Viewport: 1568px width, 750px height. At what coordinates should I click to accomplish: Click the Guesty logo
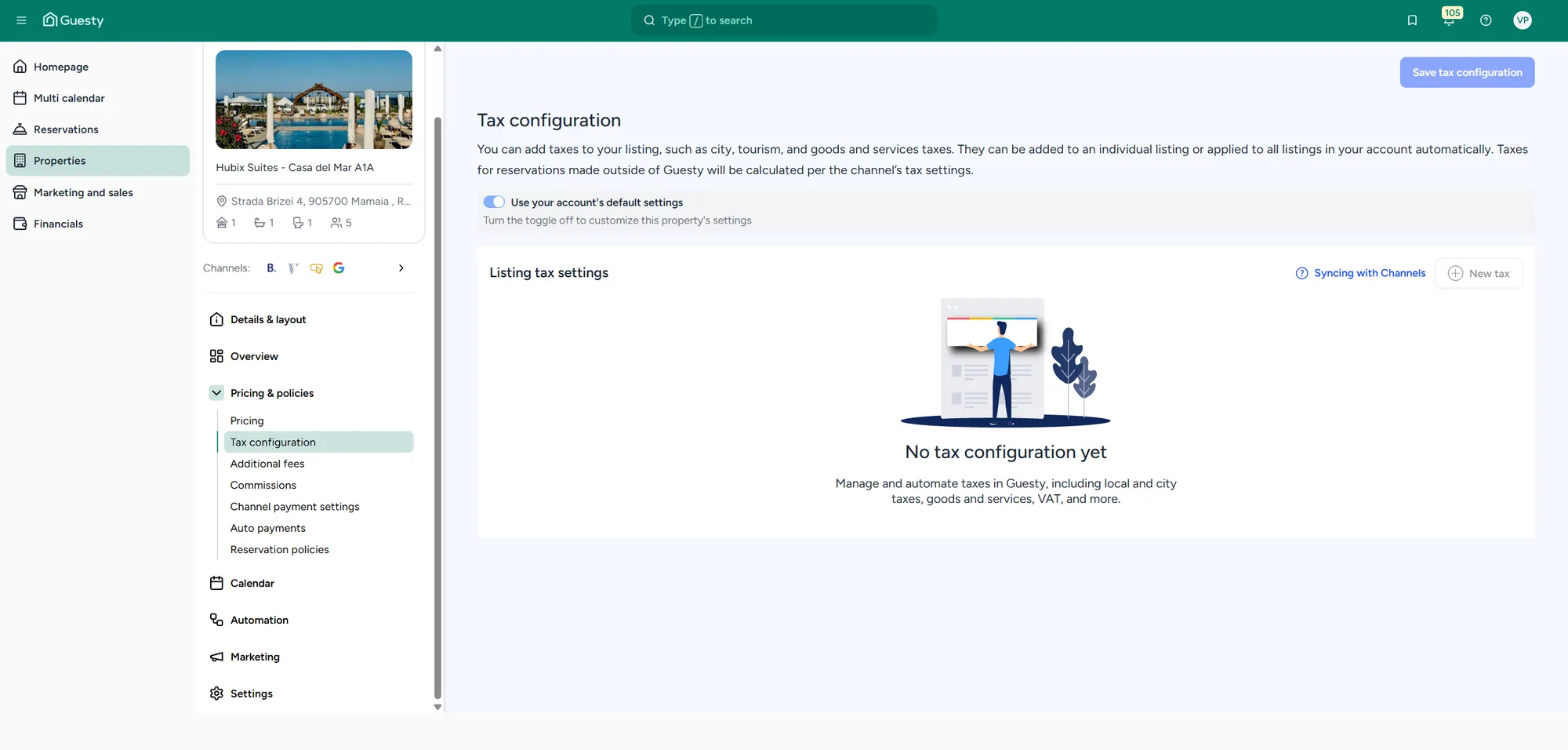point(73,20)
